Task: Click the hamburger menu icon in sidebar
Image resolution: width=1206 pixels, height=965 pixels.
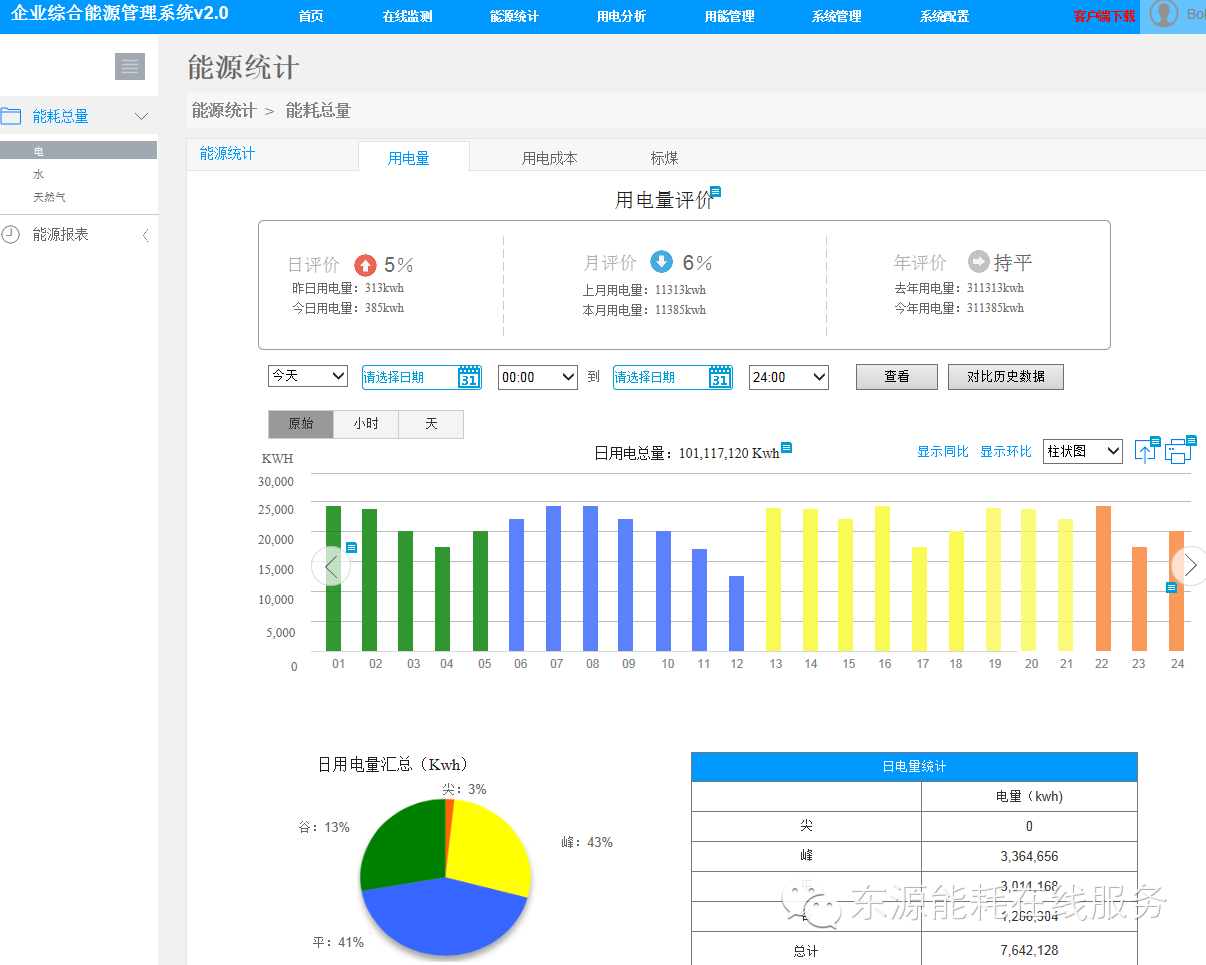Action: pyautogui.click(x=130, y=67)
